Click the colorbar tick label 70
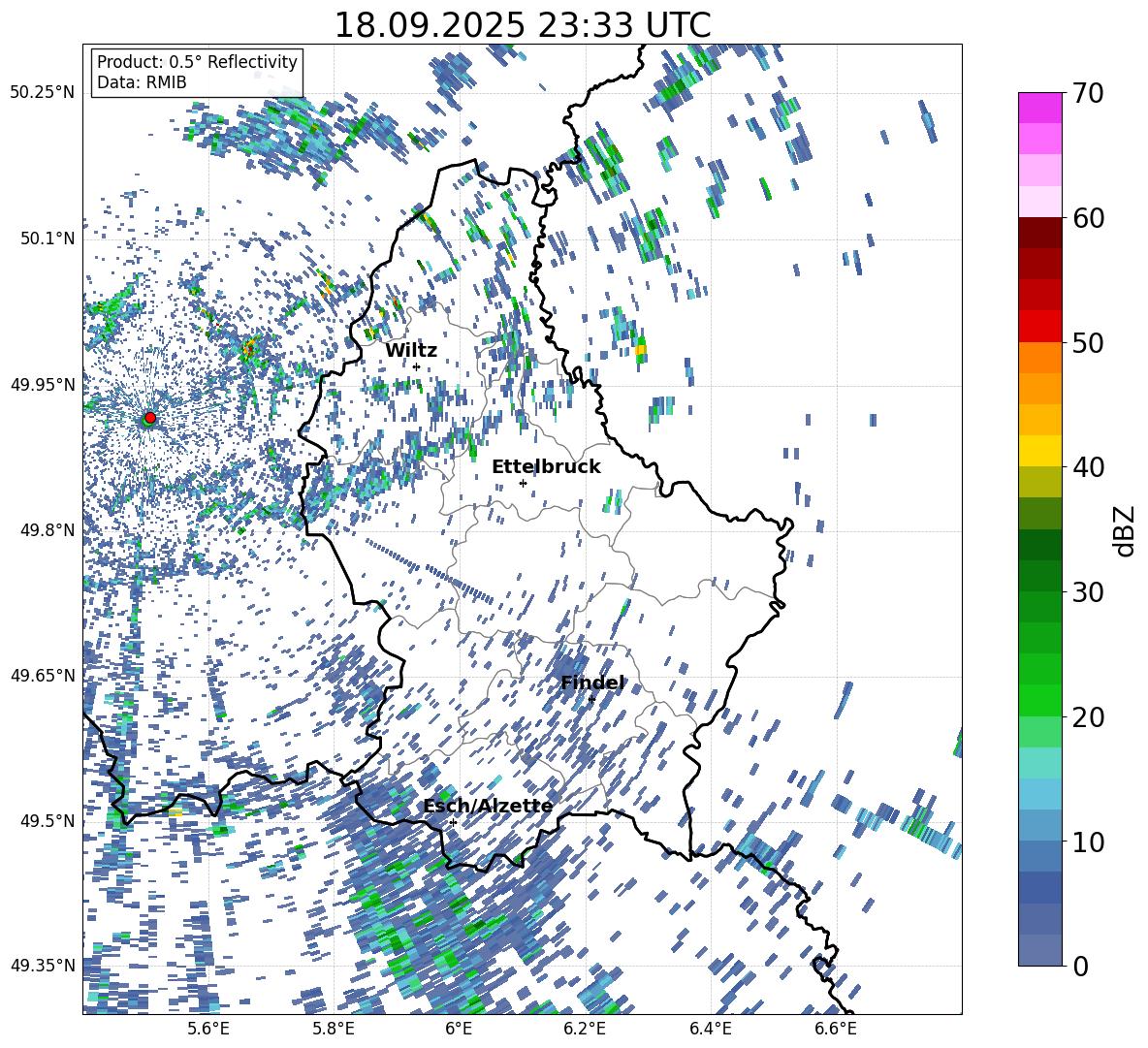1148x1048 pixels. click(1088, 94)
